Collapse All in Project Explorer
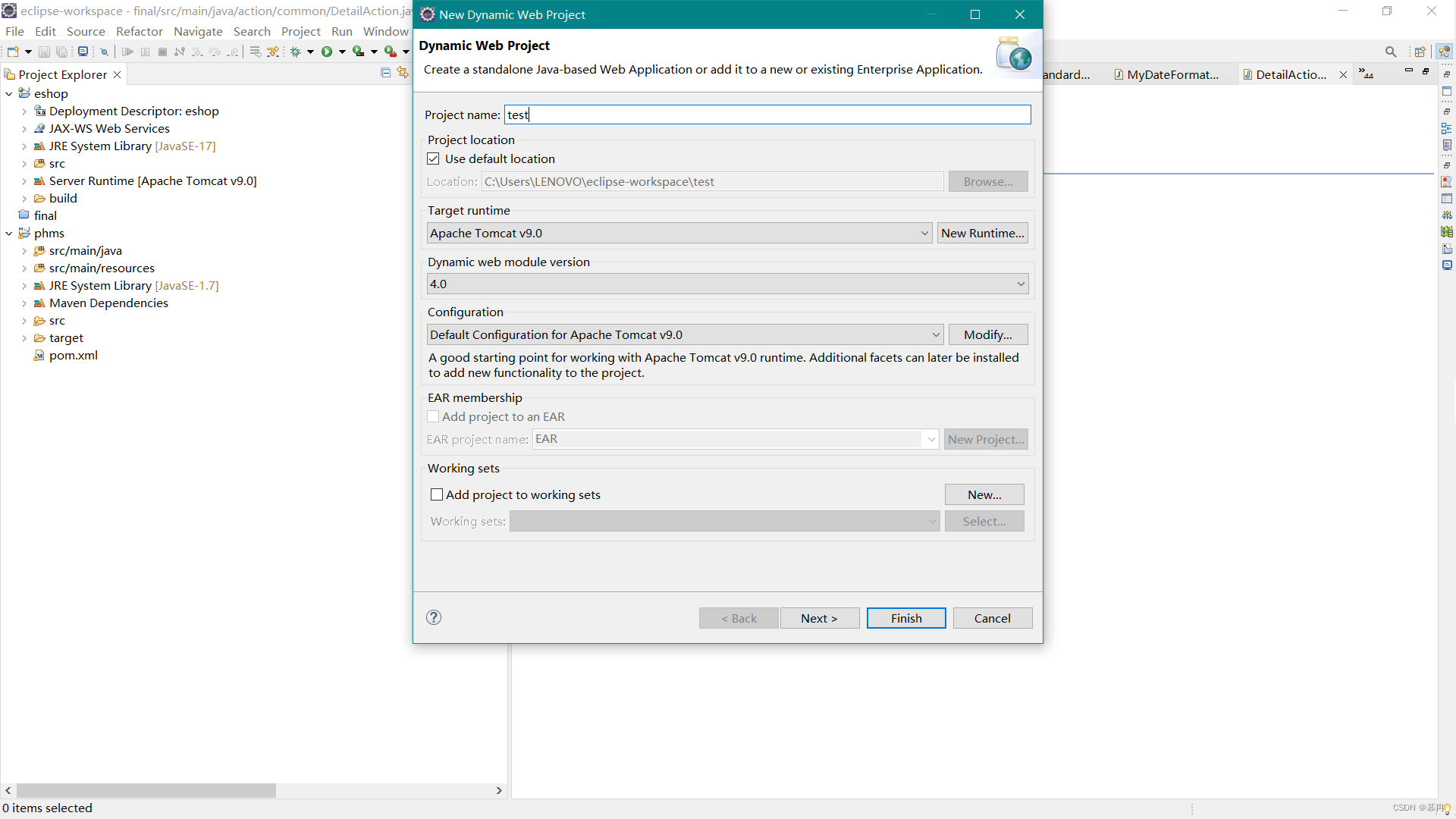Screen dimensions: 1456x819 click(385, 73)
